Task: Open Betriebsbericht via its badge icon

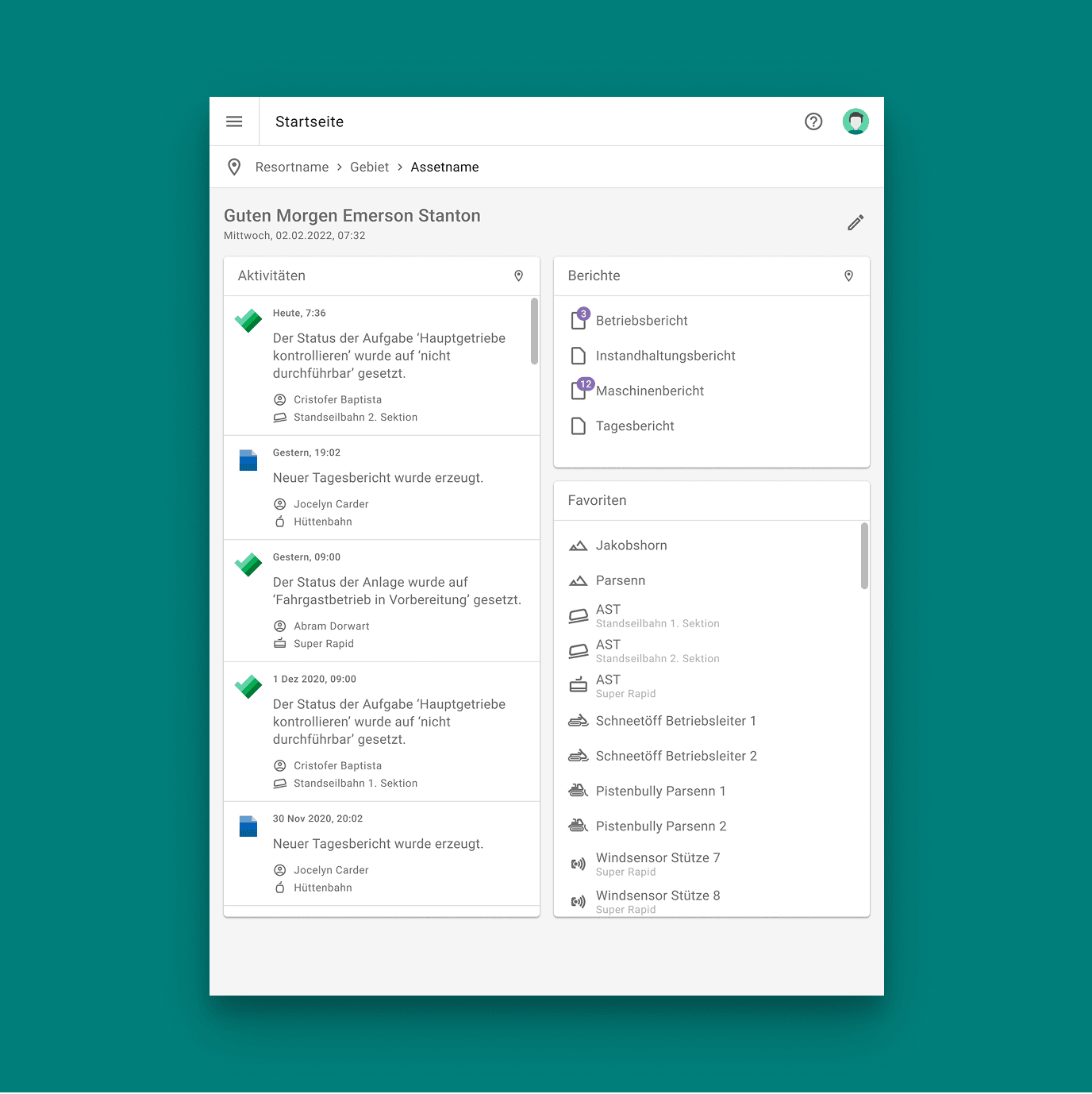Action: 579,320
